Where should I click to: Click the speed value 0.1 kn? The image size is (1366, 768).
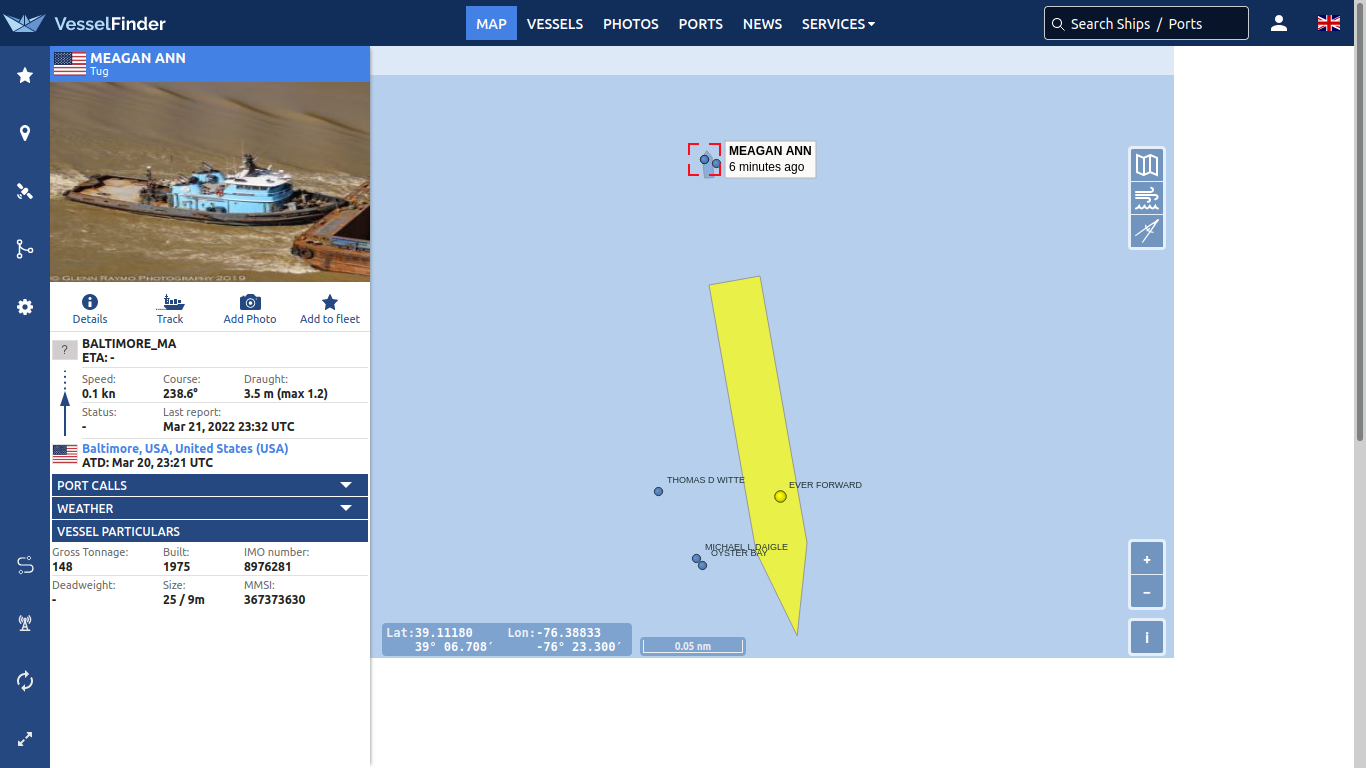point(99,394)
